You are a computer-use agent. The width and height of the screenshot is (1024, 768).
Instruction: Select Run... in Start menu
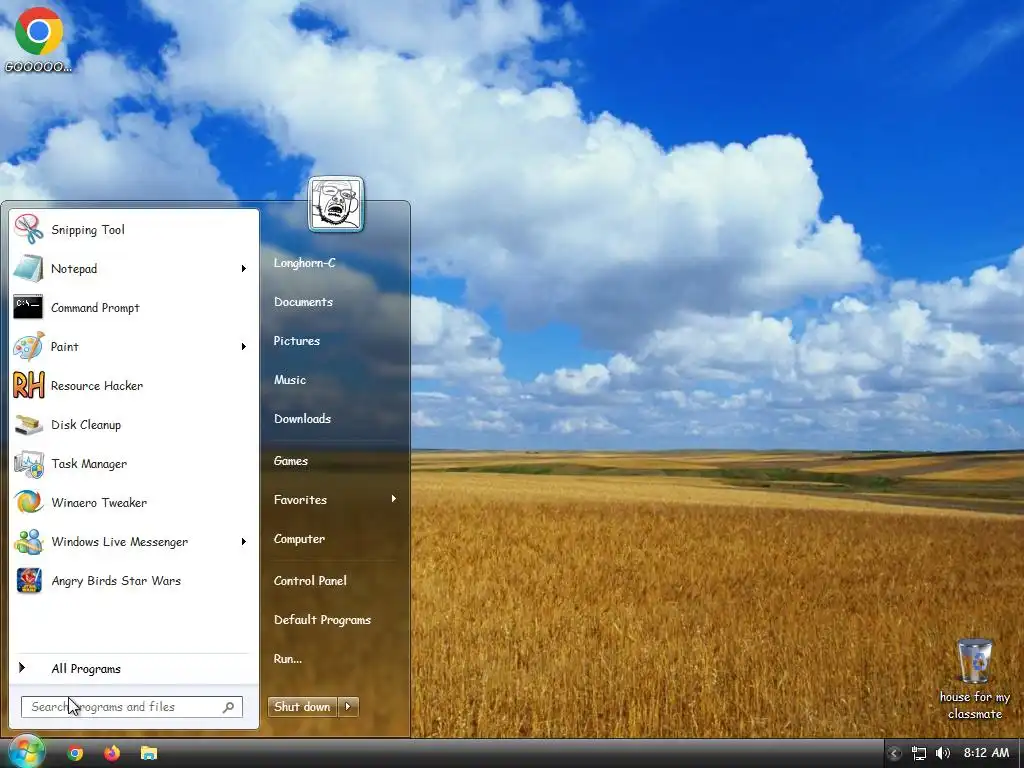[x=288, y=658]
